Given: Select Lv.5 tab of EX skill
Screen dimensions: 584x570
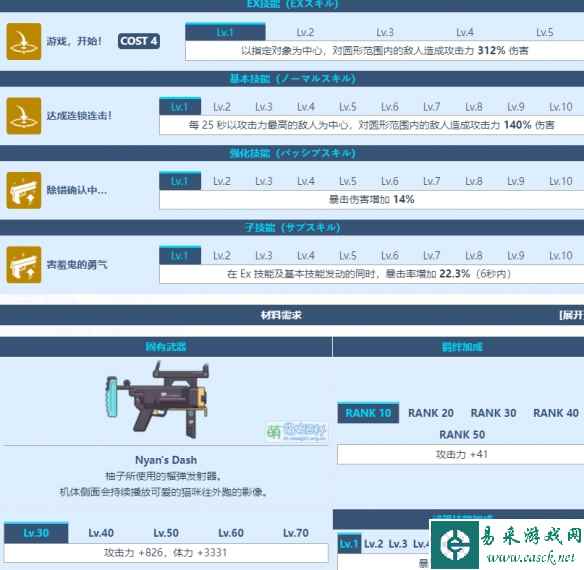Looking at the screenshot, I should click(x=545, y=32).
